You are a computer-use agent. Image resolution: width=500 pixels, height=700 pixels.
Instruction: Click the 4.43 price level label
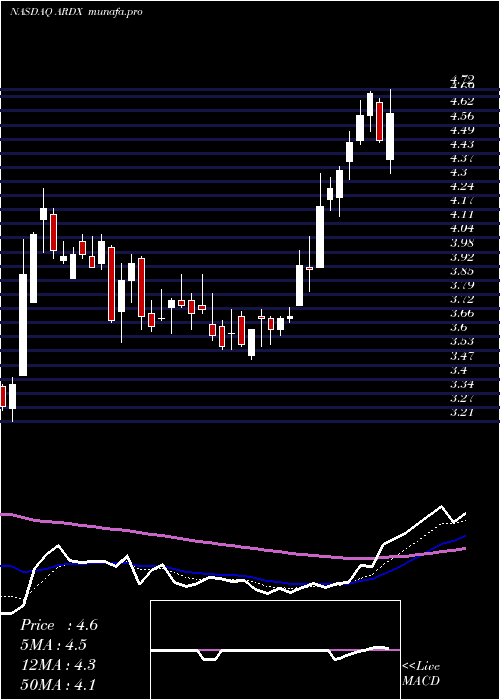[462, 144]
